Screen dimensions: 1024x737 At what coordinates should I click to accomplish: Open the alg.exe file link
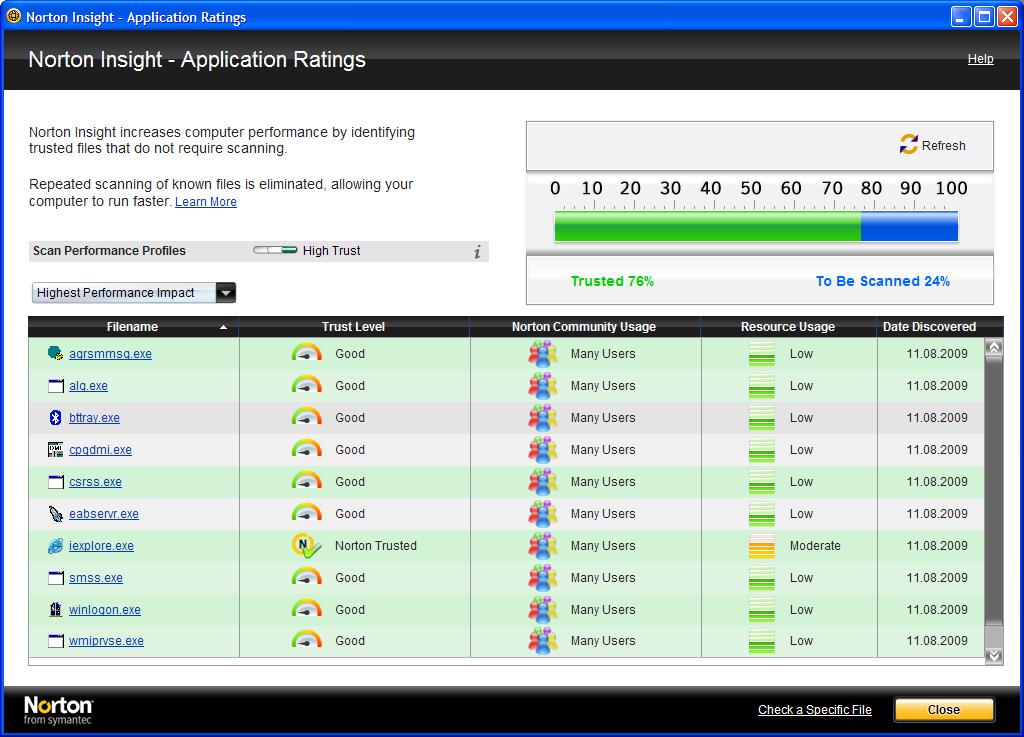click(x=88, y=386)
